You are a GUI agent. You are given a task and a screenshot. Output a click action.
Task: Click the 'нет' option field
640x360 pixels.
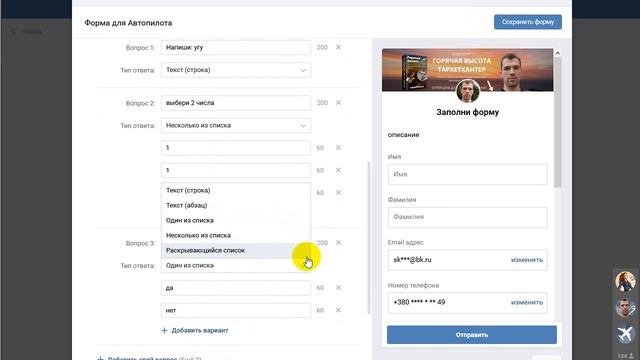[x=236, y=310]
